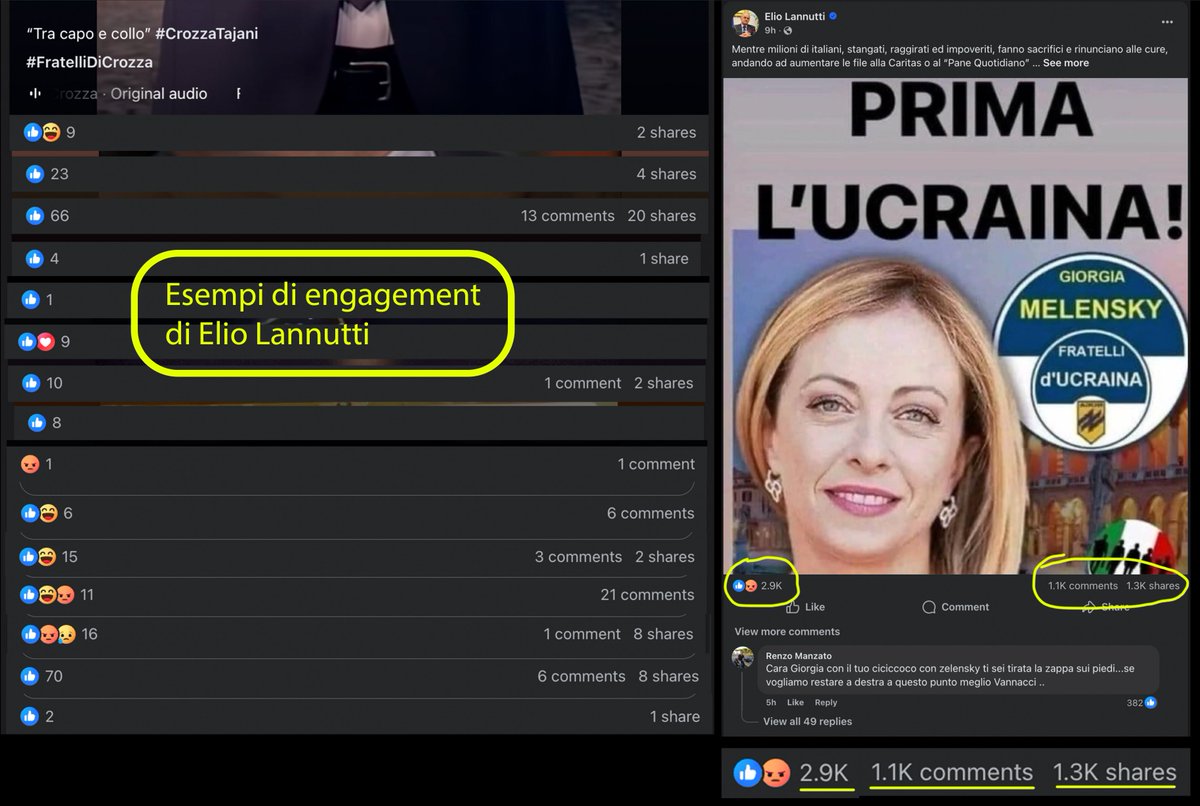The image size is (1200, 806).
Task: Click the 9h timestamp on the post
Action: [770, 31]
